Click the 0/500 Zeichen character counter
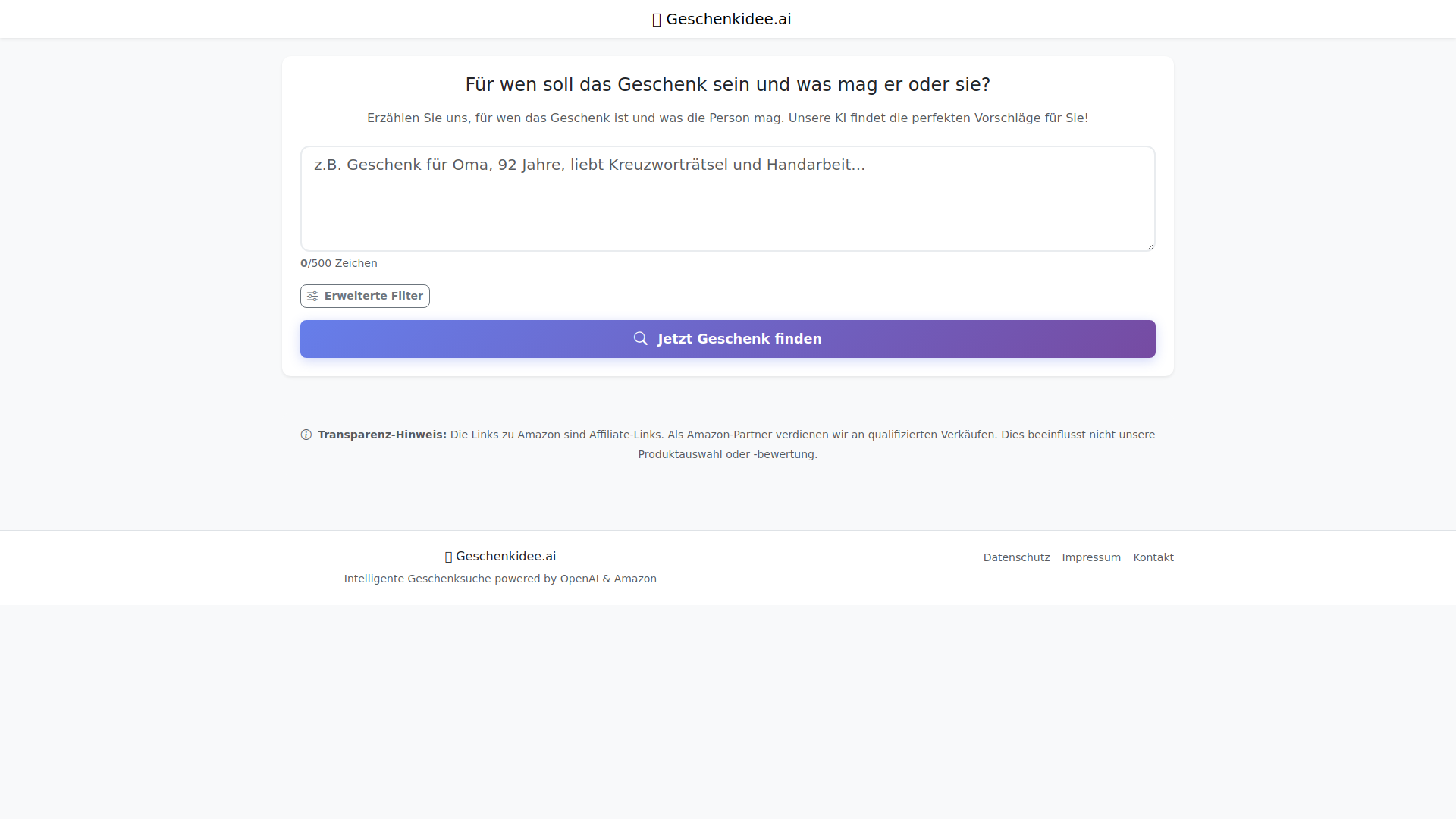The height and width of the screenshot is (819, 1456). 339,263
